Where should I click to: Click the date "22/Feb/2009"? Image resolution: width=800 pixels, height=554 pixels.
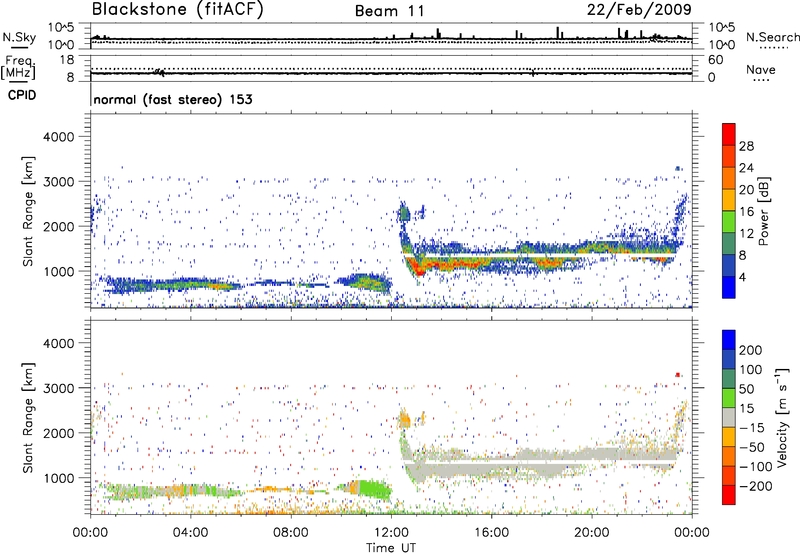tap(639, 9)
